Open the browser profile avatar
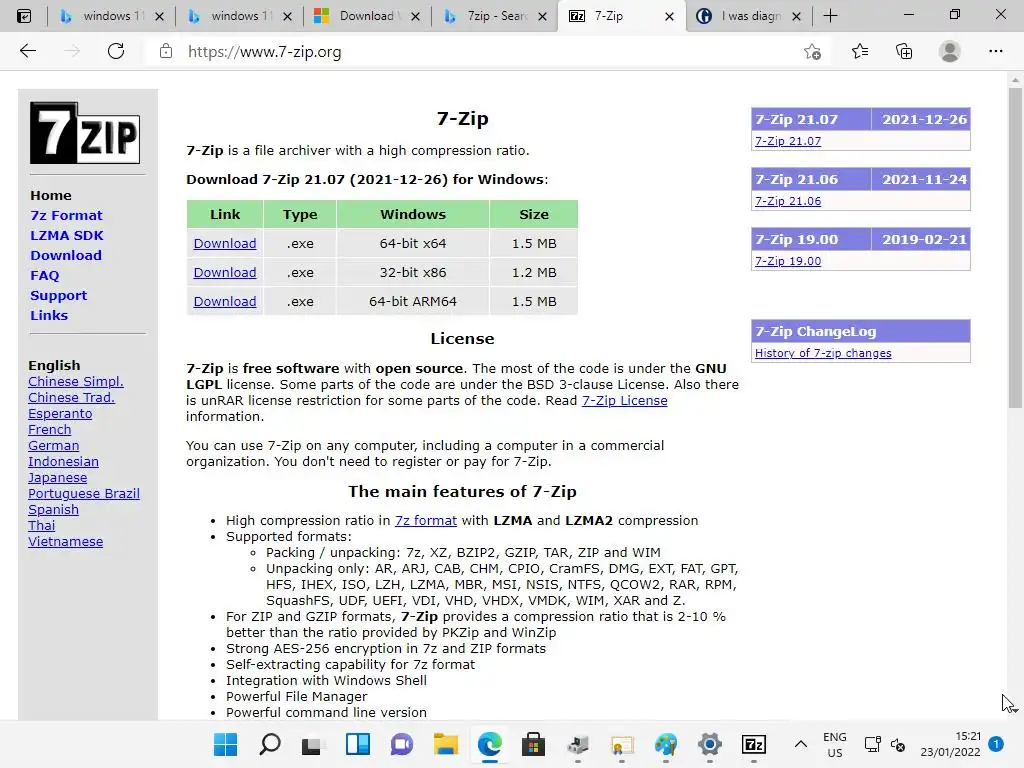This screenshot has height=768, width=1024. [950, 51]
